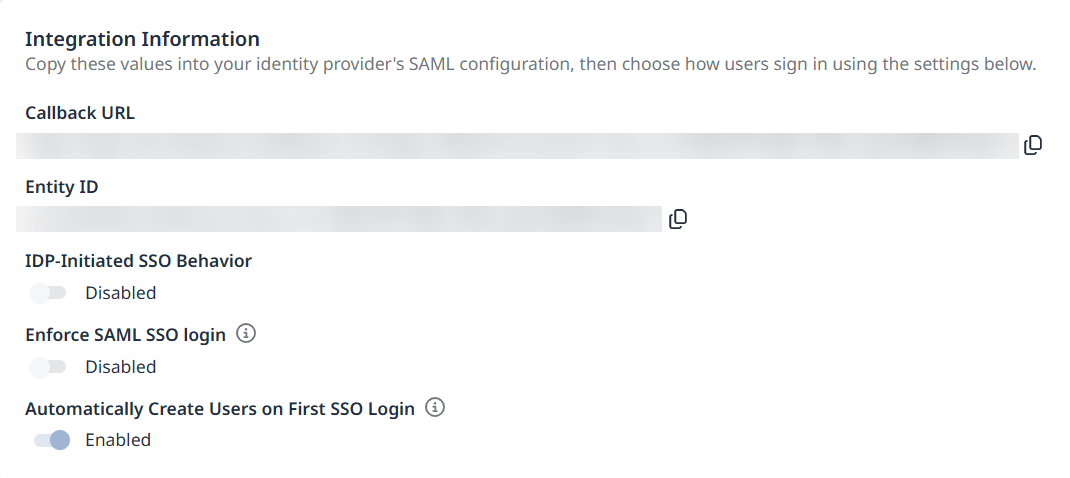
Task: Click the Enforce SAML SSO login label
Action: coord(126,335)
